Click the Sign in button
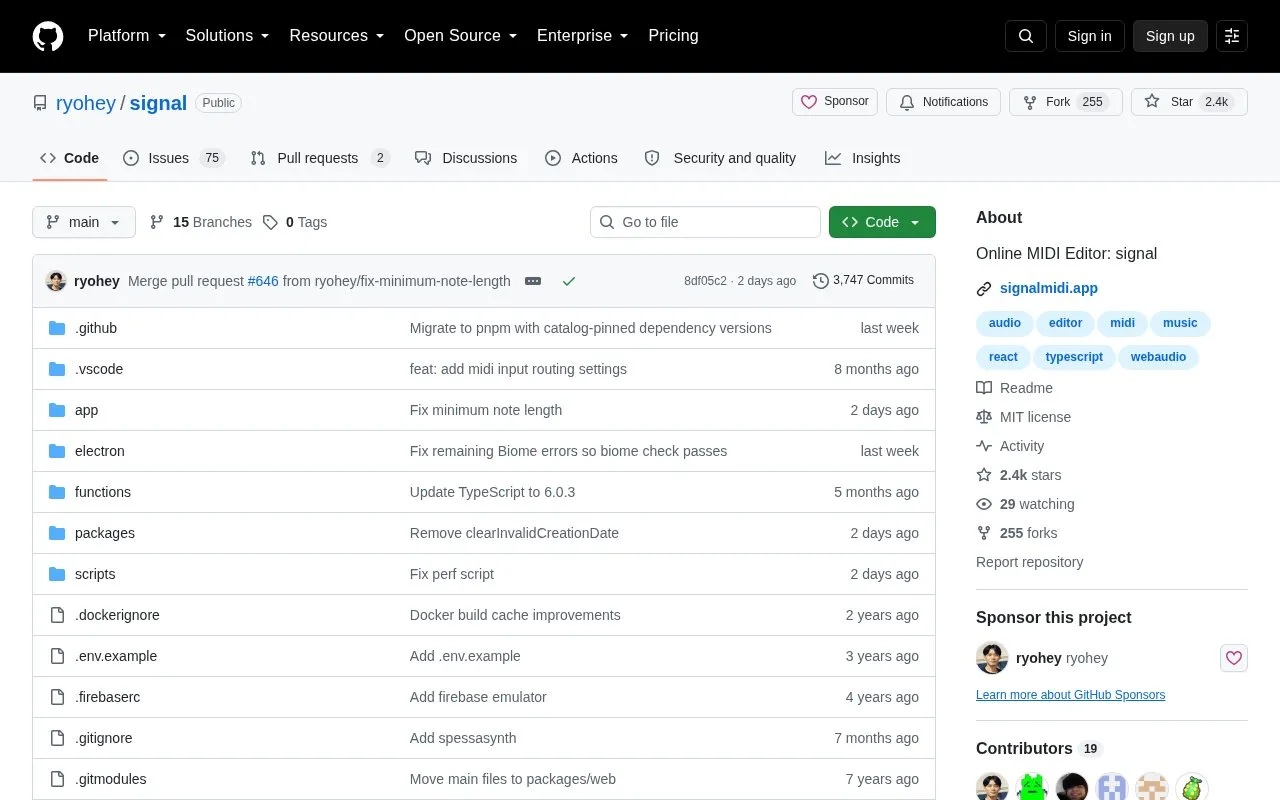Screen dimensions: 1280x800 pos(1089,36)
